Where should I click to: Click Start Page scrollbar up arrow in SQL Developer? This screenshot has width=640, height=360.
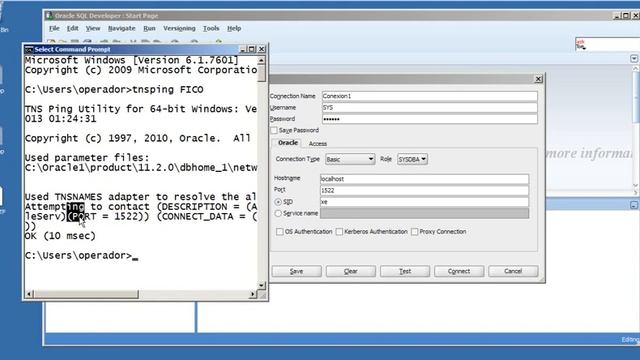pyautogui.click(x=636, y=69)
